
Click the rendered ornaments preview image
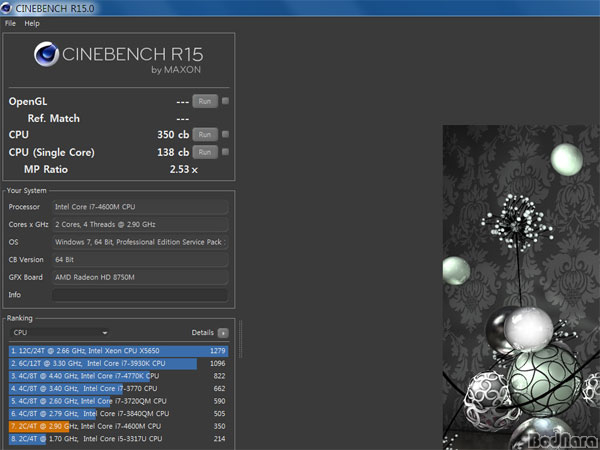point(521,287)
